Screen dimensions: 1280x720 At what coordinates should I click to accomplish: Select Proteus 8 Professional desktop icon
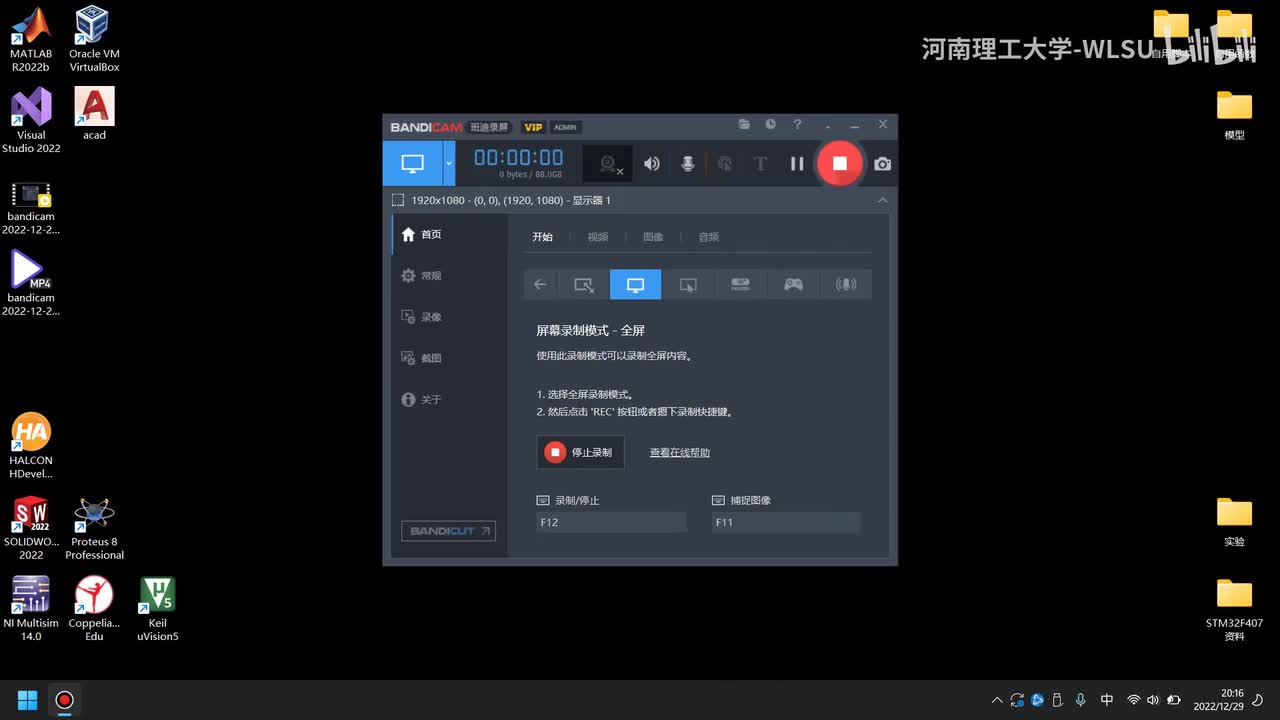point(94,529)
